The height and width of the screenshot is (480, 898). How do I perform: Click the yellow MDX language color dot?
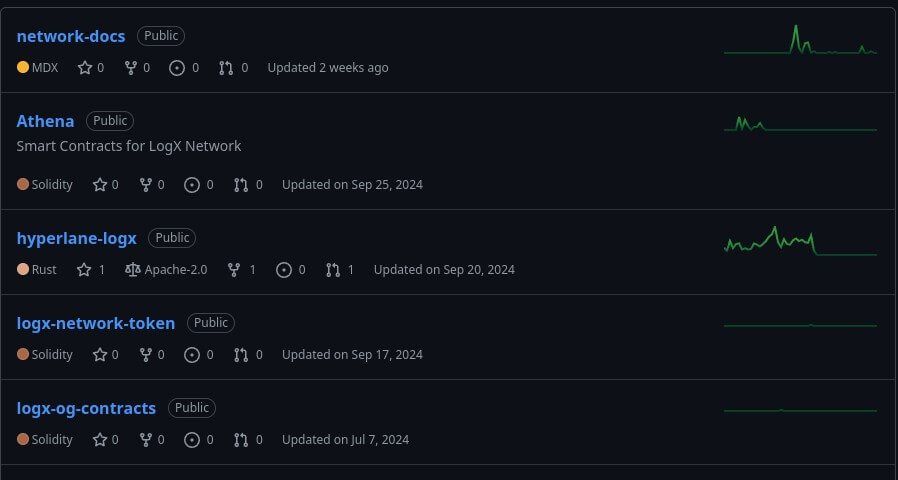(23, 68)
